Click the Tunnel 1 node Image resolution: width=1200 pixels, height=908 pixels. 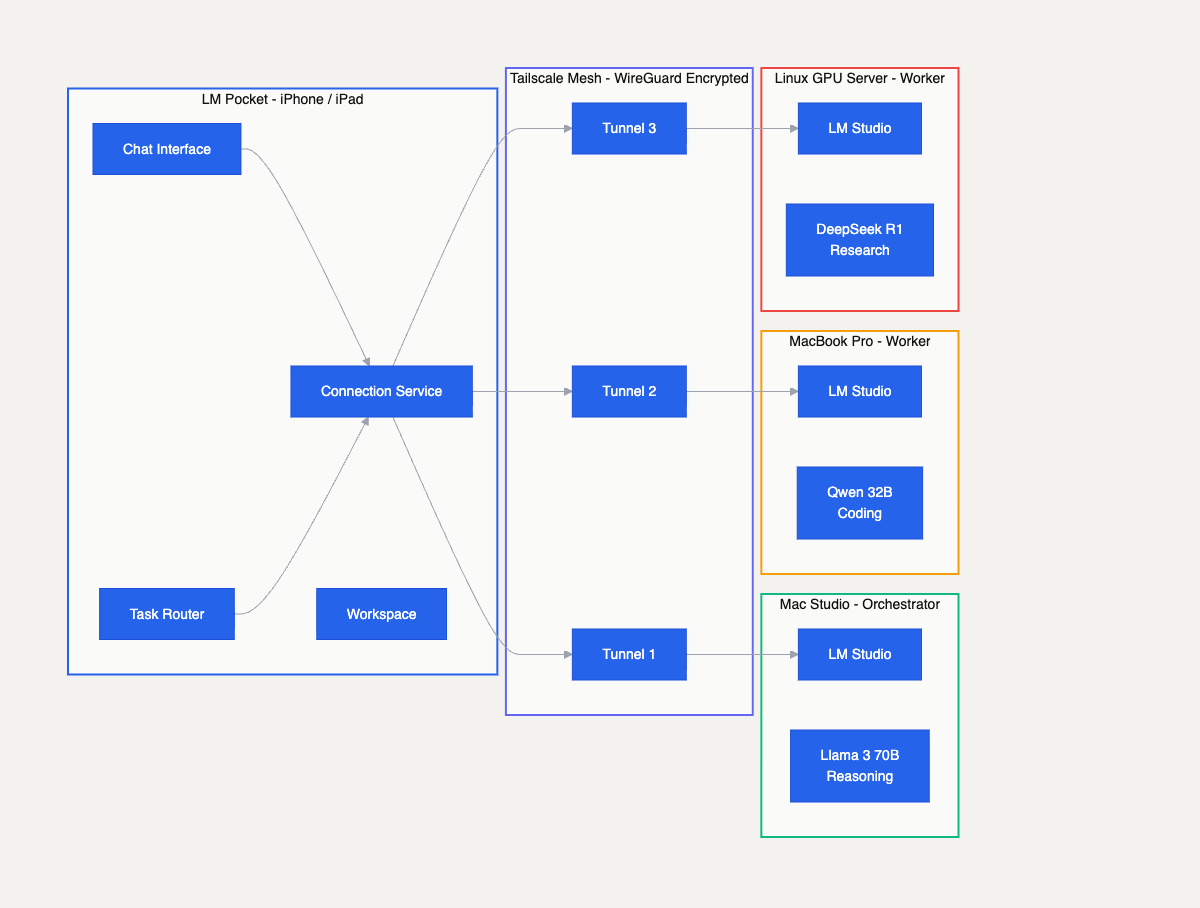(629, 654)
